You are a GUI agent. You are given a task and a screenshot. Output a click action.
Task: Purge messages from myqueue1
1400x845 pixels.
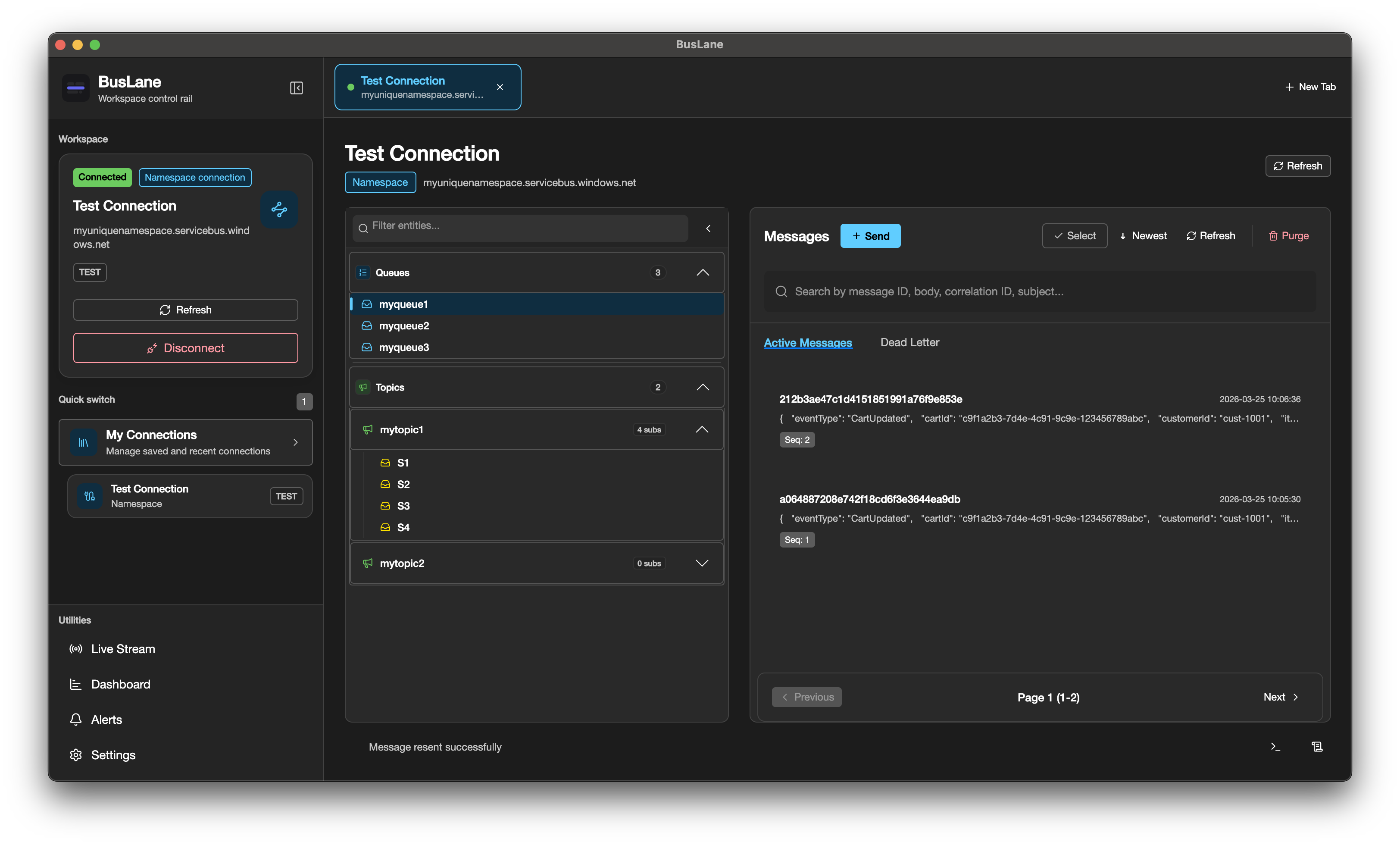point(1288,235)
